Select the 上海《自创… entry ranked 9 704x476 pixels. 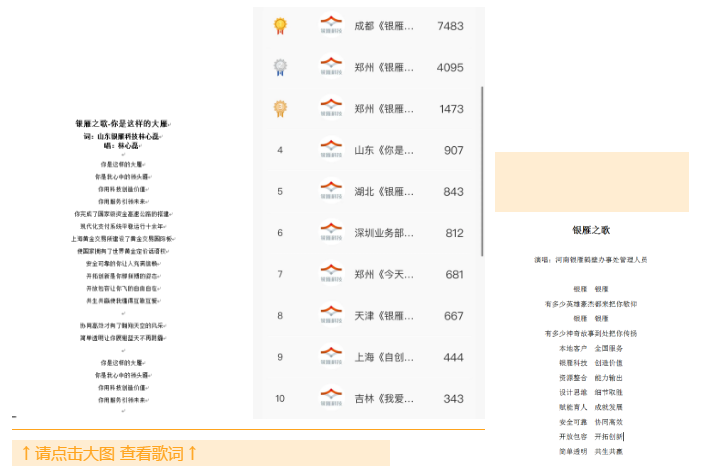click(384, 357)
